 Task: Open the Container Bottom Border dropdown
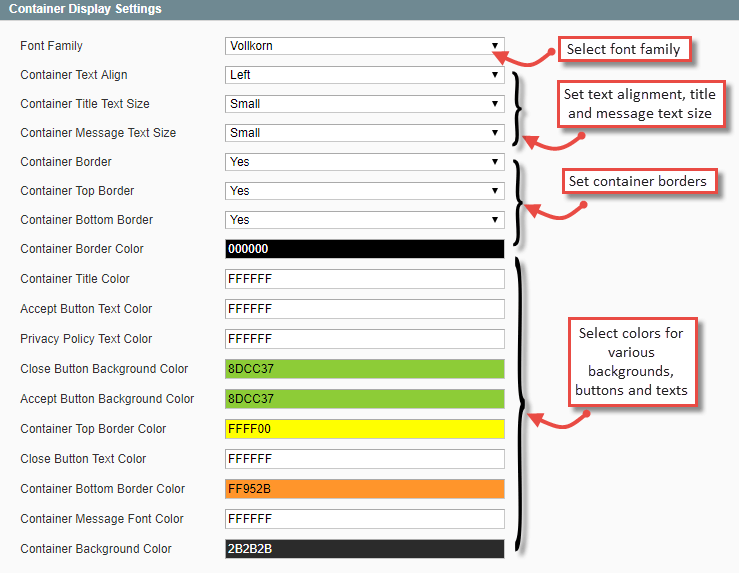[x=365, y=220]
